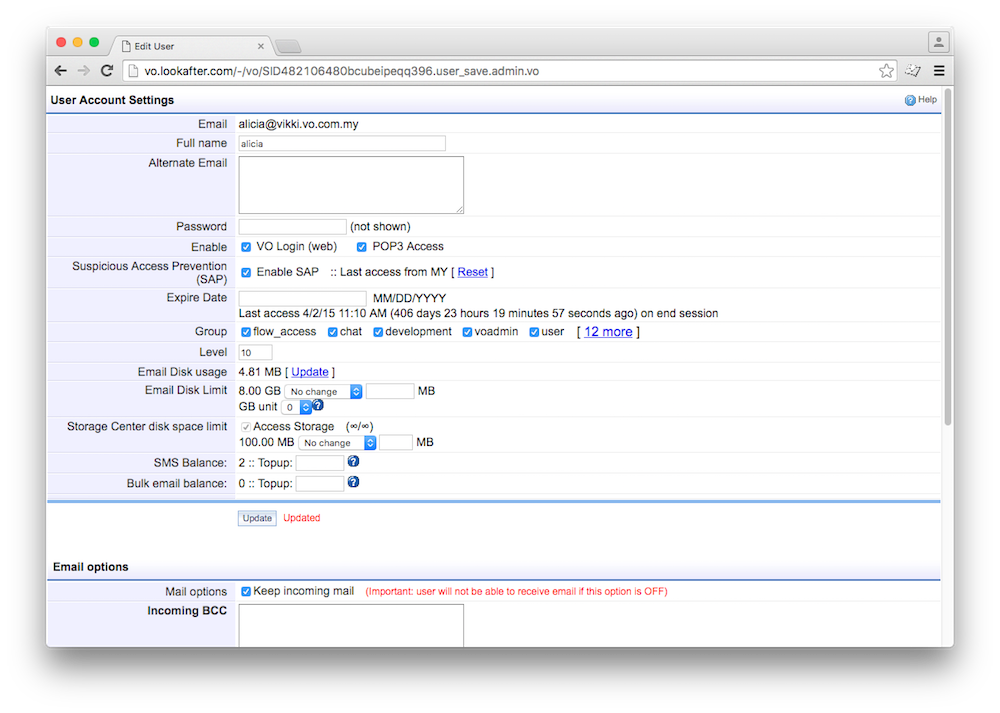Screen dimensions: 1000x713
Task: Close the Edit User tab
Action: pos(261,46)
